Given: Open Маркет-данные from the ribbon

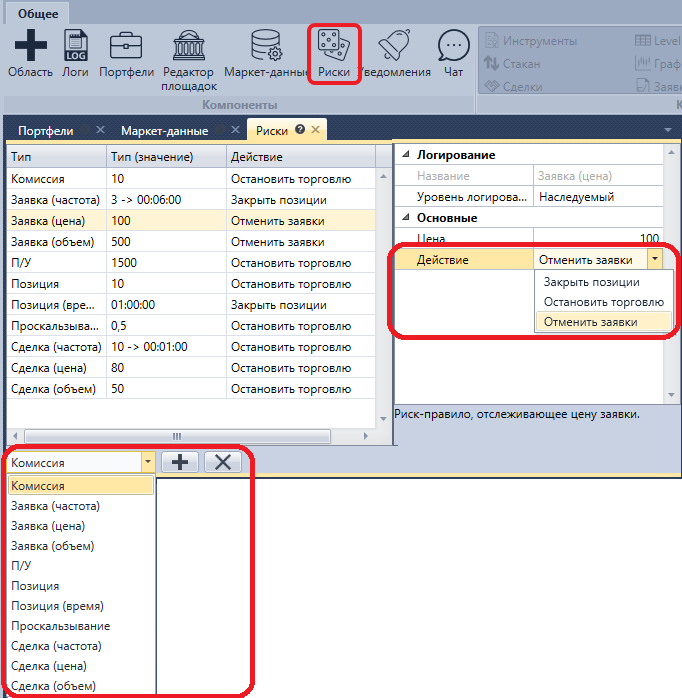Looking at the screenshot, I should coord(266,53).
